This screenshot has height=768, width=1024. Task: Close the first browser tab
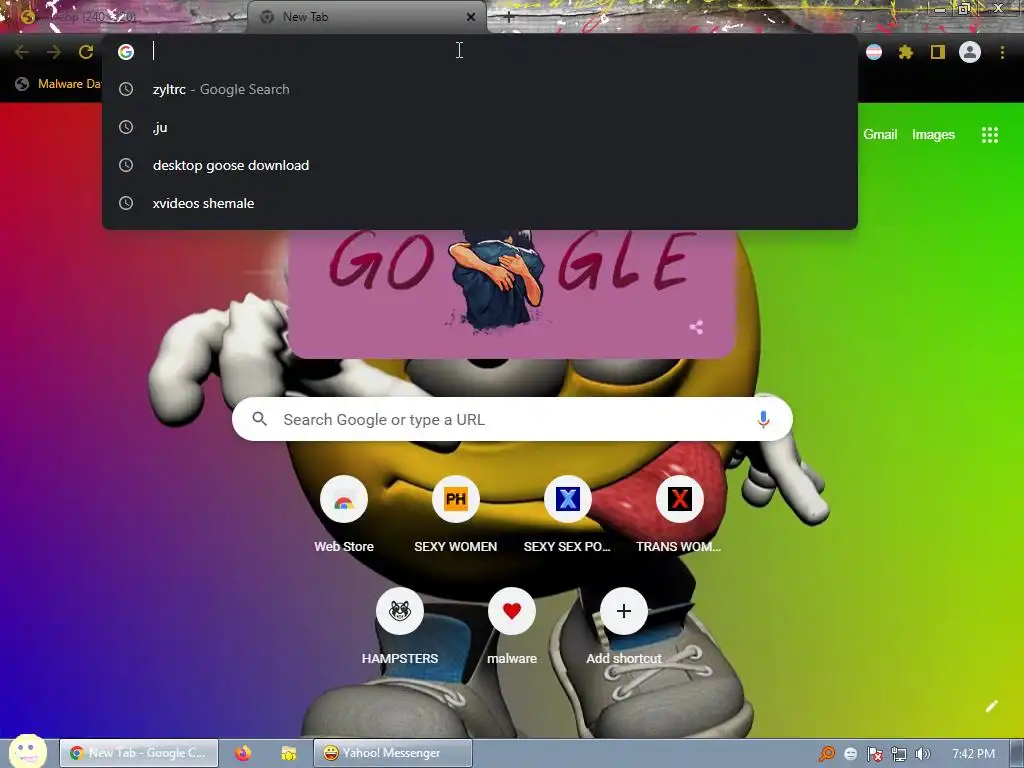point(231,17)
